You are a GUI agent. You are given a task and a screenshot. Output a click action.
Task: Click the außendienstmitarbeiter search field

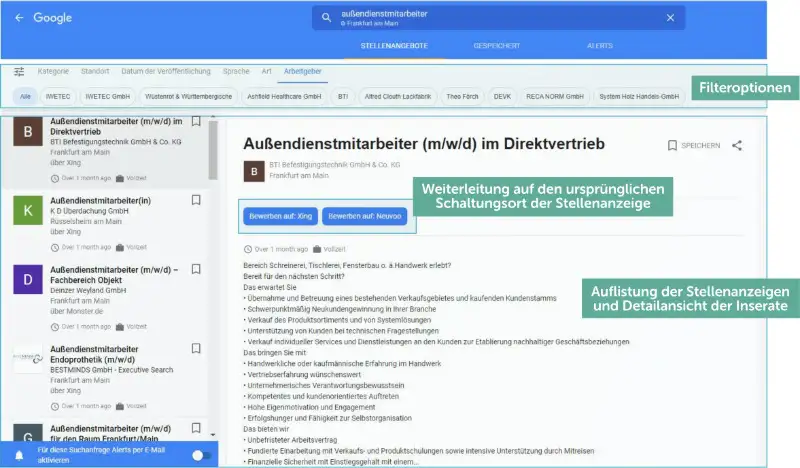pos(498,18)
